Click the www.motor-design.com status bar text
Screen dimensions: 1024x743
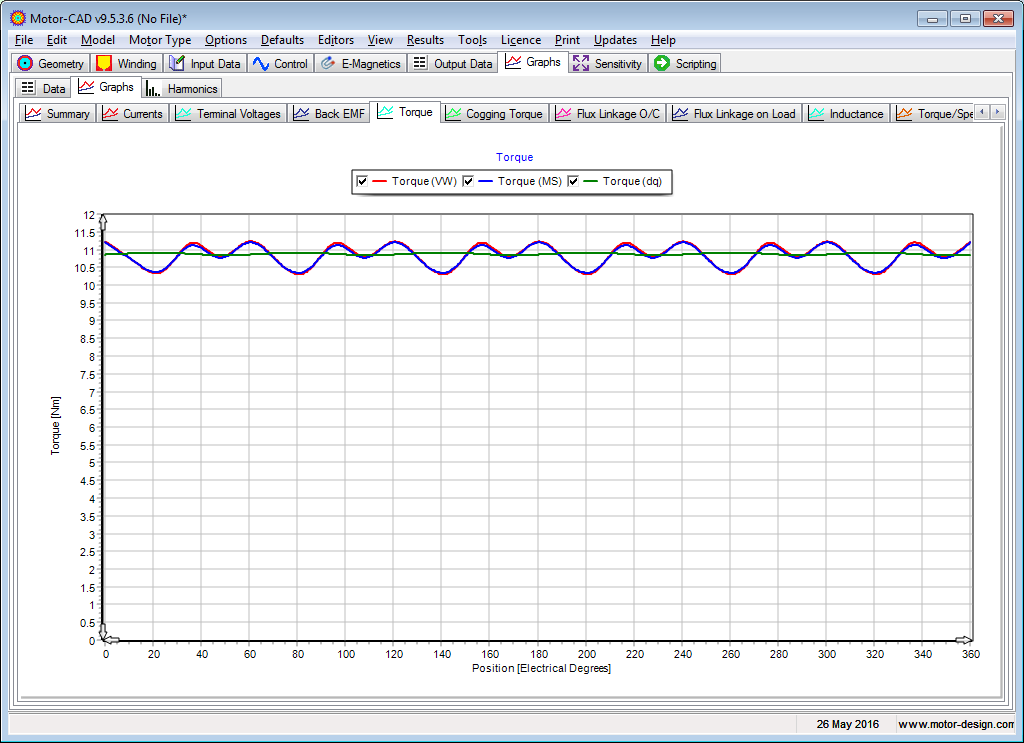(x=956, y=724)
